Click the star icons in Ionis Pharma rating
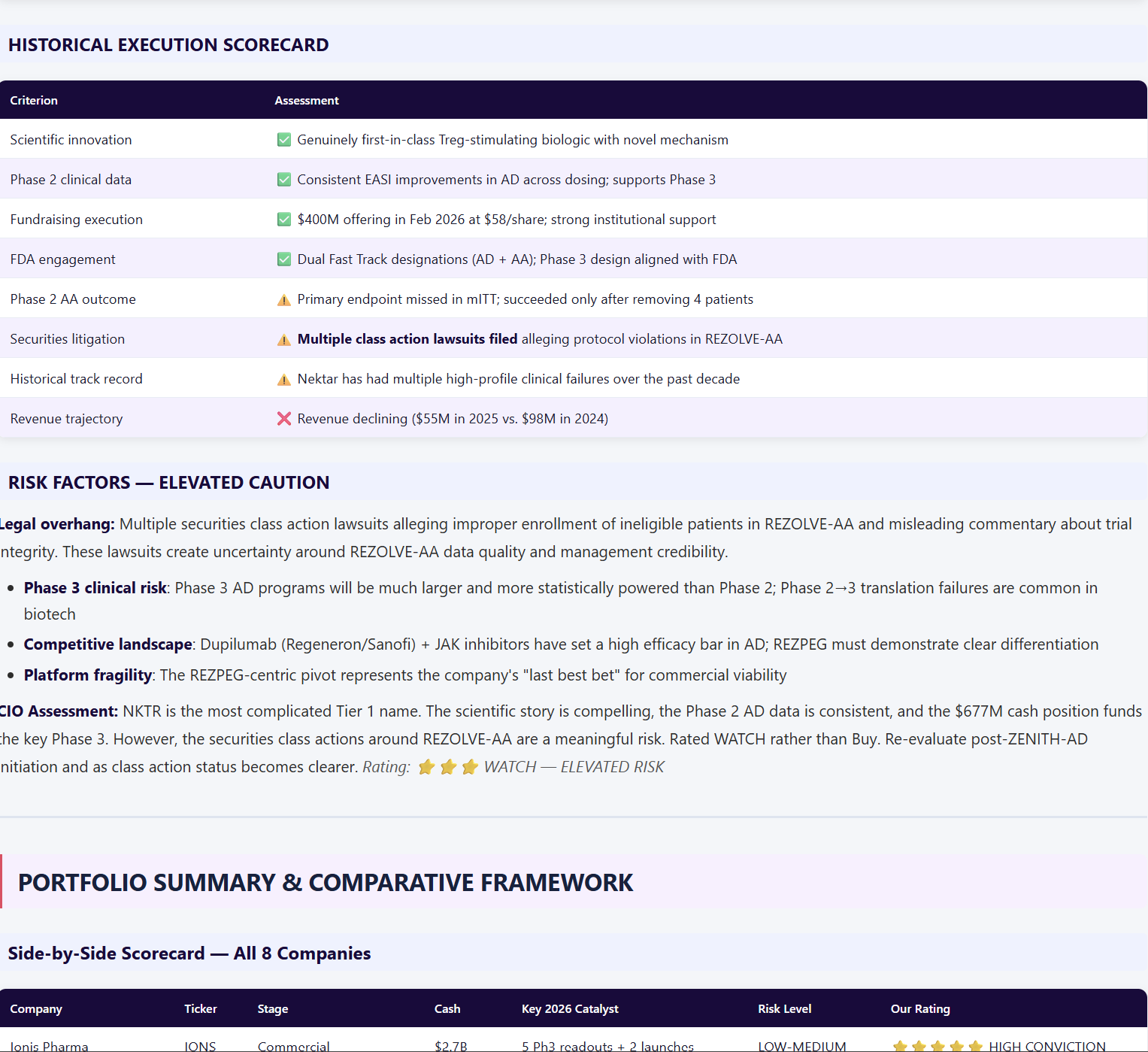Viewport: 1148px width, 1052px height. [936, 1045]
